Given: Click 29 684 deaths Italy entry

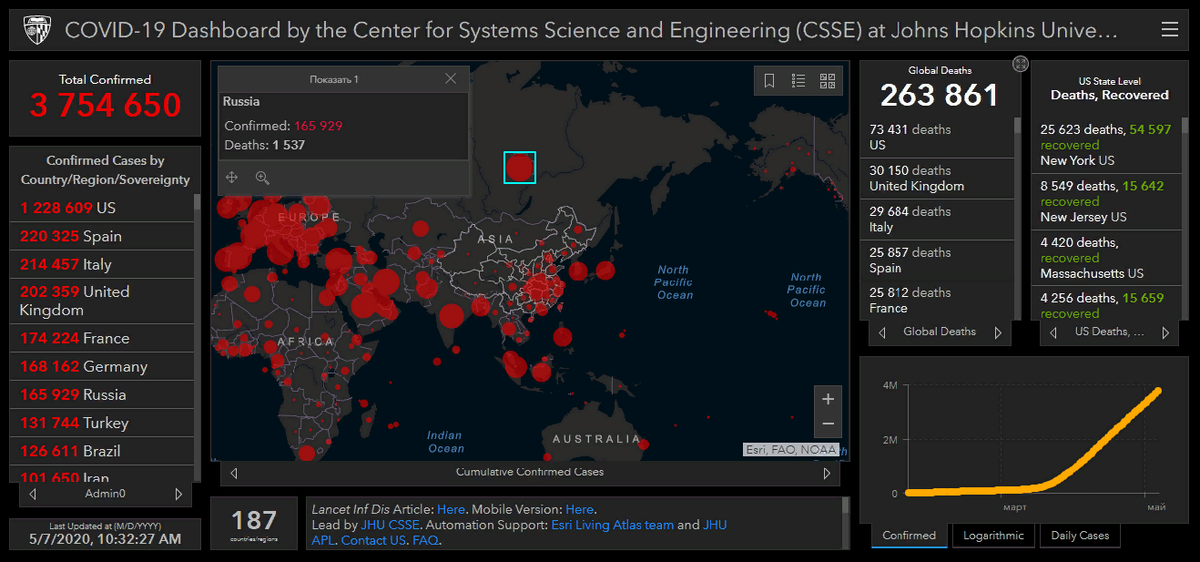Looking at the screenshot, I should pyautogui.click(x=937, y=219).
